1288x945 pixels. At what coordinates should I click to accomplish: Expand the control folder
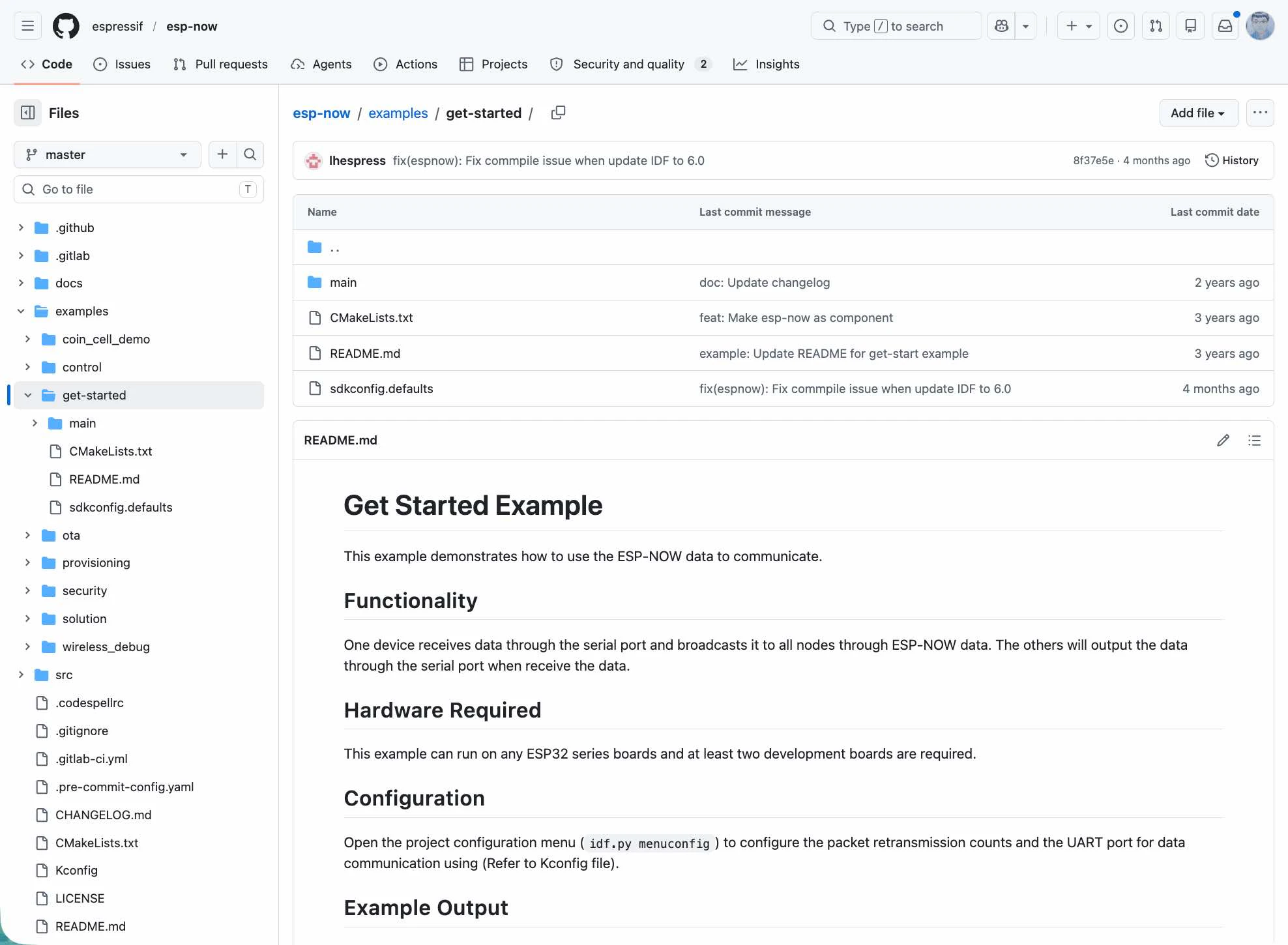(27, 367)
